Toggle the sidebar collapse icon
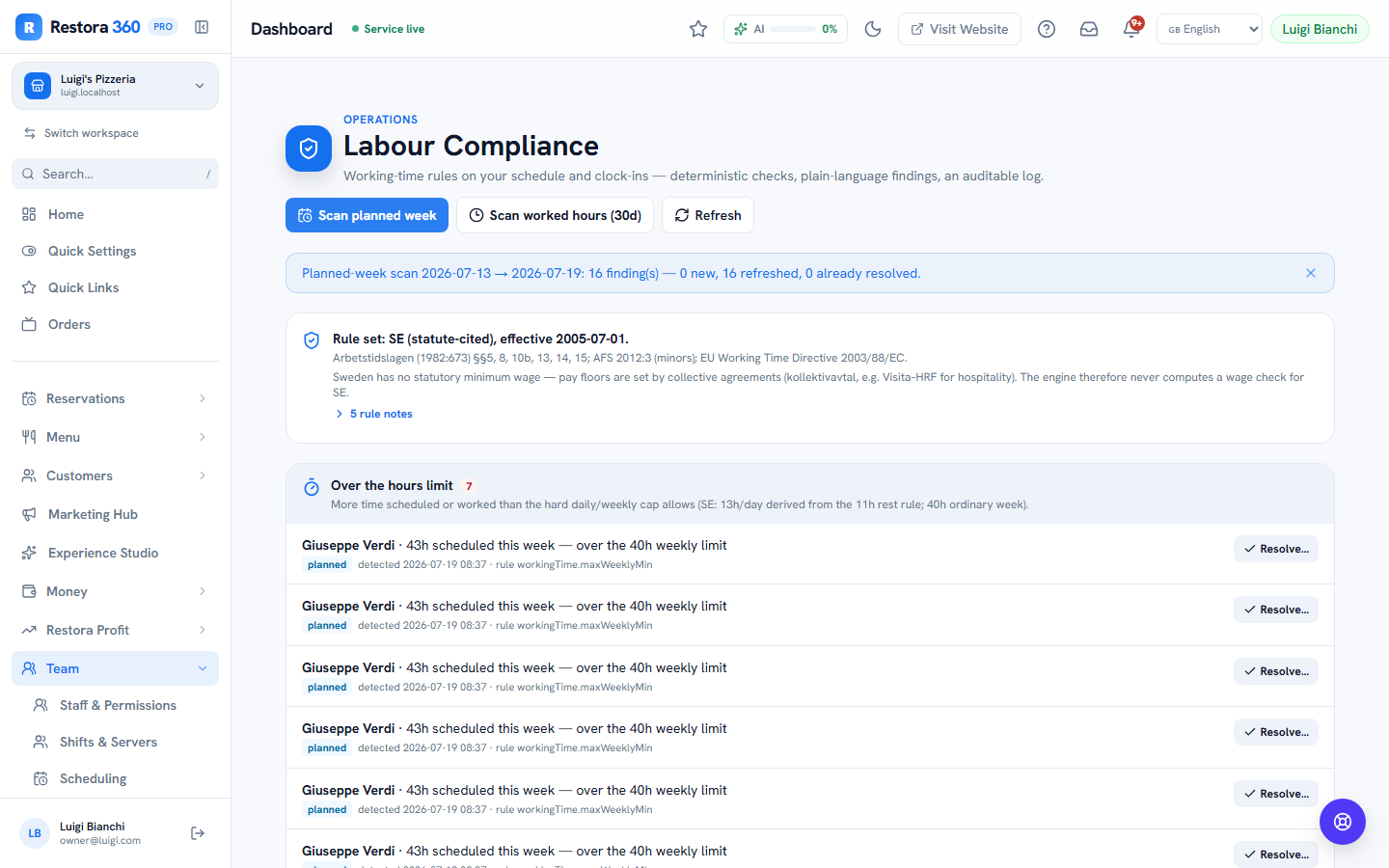Viewport: 1389px width, 868px height. (x=202, y=27)
